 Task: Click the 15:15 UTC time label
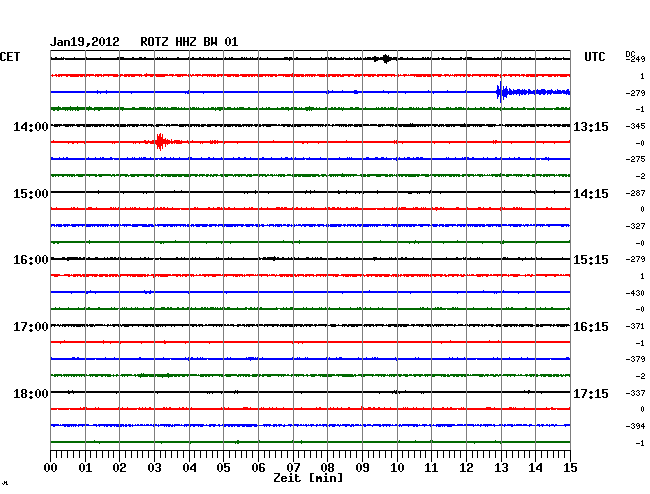(x=591, y=260)
